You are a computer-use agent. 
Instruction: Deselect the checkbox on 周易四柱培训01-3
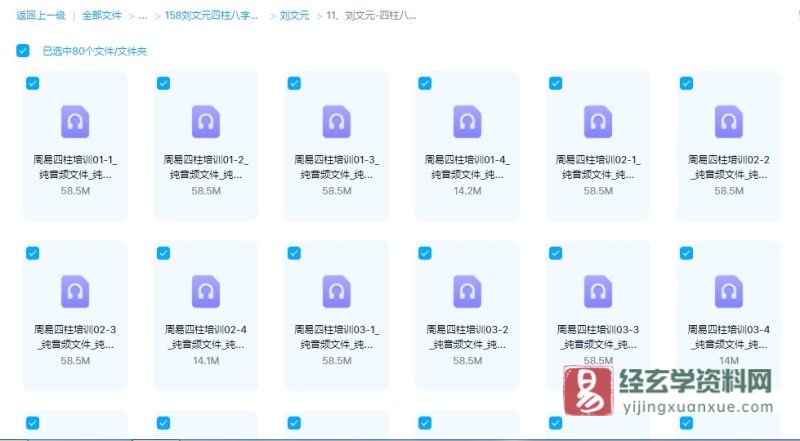pyautogui.click(x=294, y=84)
